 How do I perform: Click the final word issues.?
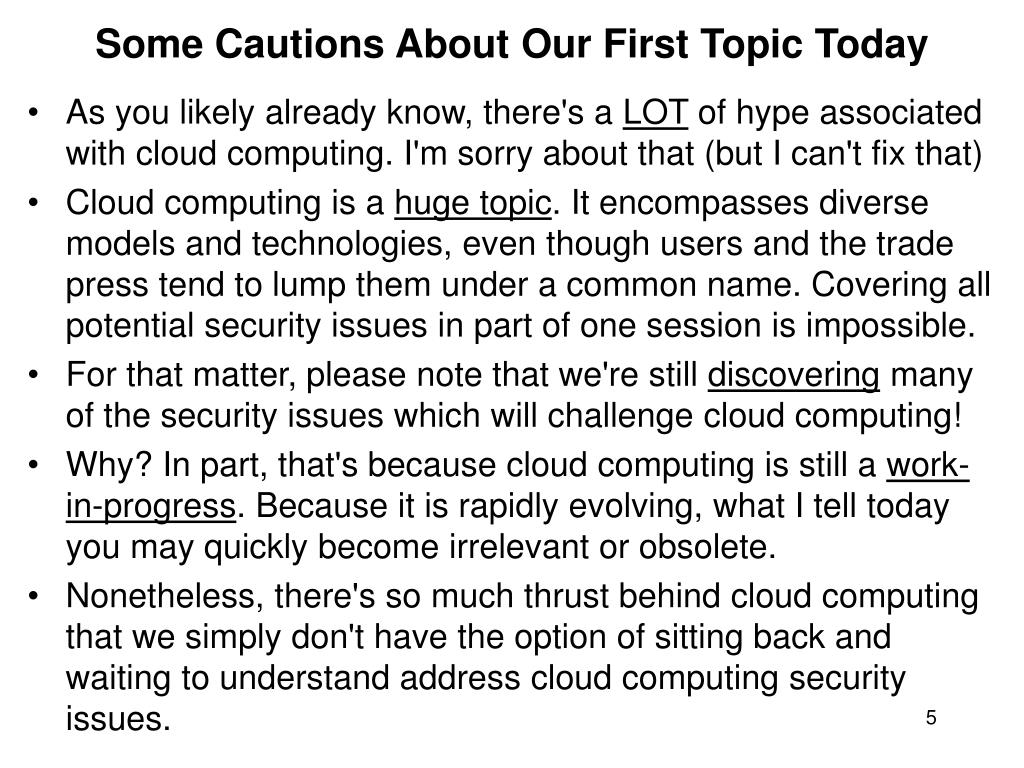click(118, 719)
